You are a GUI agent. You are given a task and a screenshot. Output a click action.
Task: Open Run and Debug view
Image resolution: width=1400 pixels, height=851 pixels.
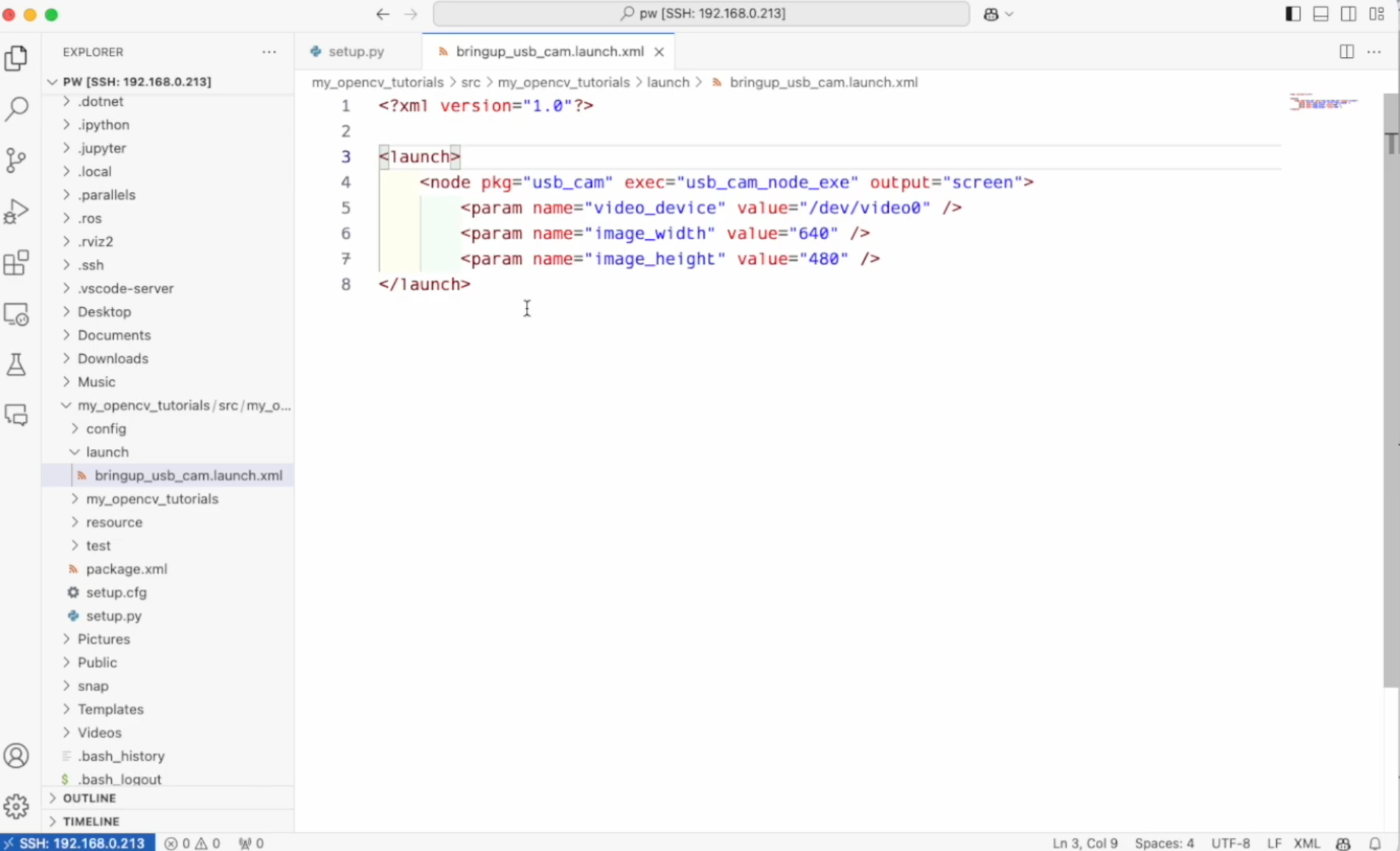tap(16, 211)
